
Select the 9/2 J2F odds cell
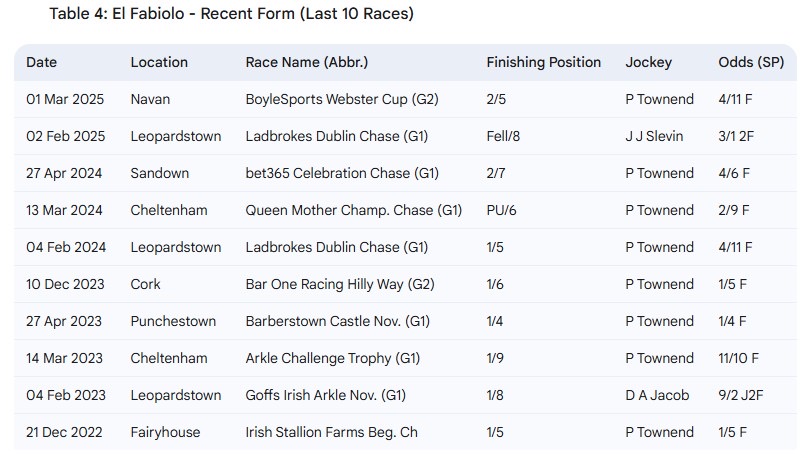click(741, 395)
